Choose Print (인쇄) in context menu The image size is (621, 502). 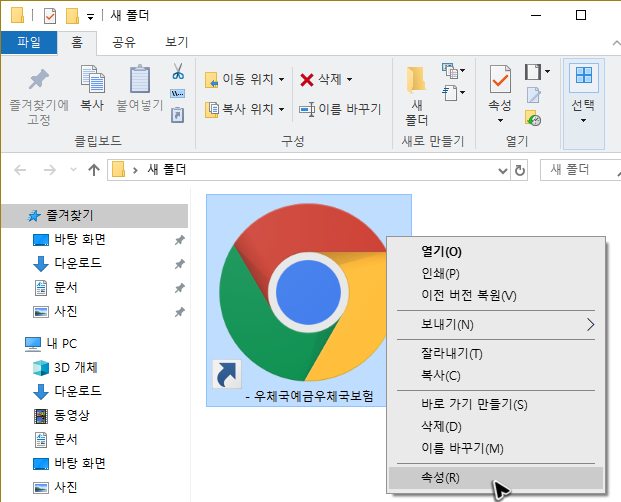[x=496, y=274]
